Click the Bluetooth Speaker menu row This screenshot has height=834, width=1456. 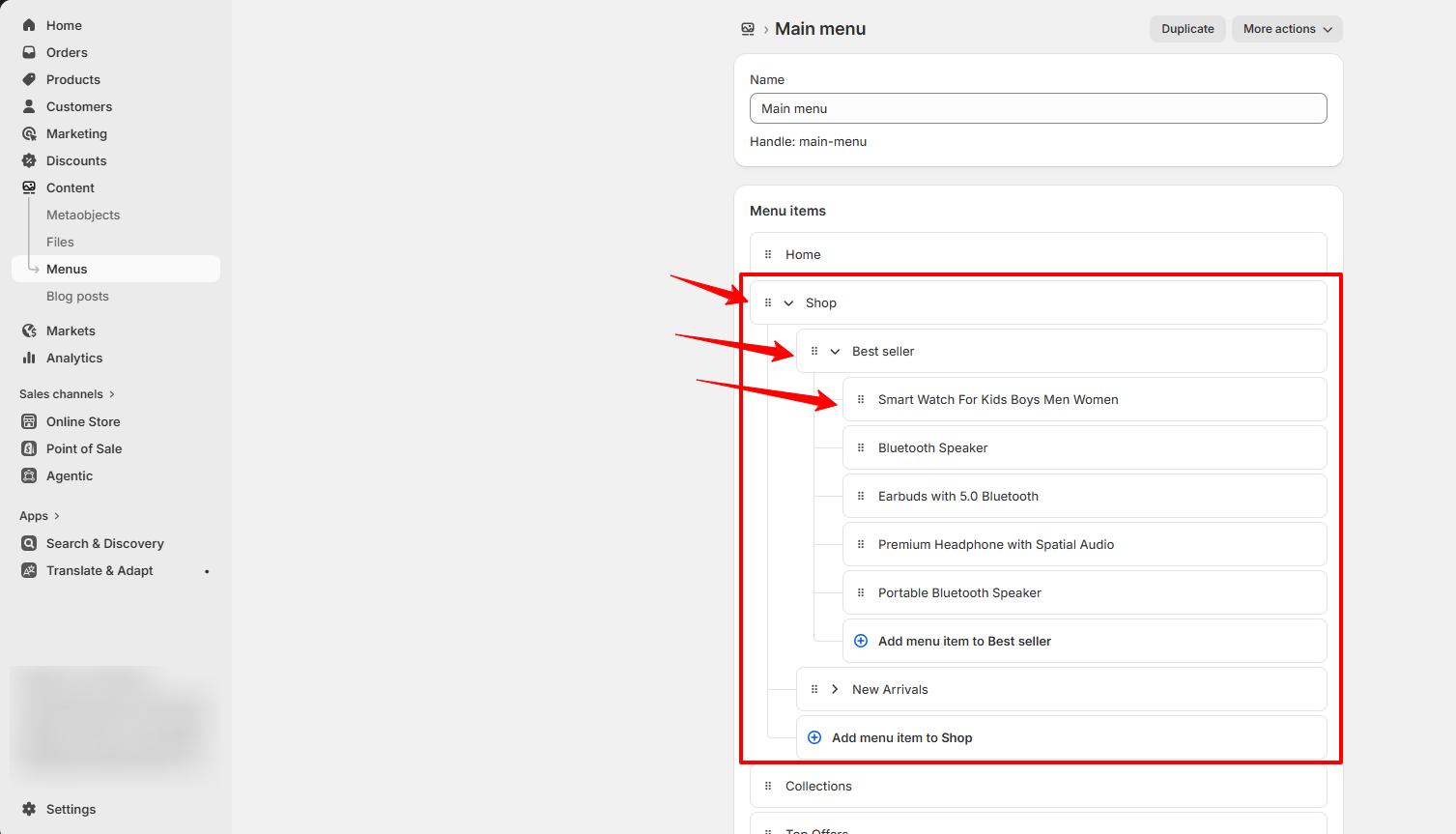click(1084, 447)
